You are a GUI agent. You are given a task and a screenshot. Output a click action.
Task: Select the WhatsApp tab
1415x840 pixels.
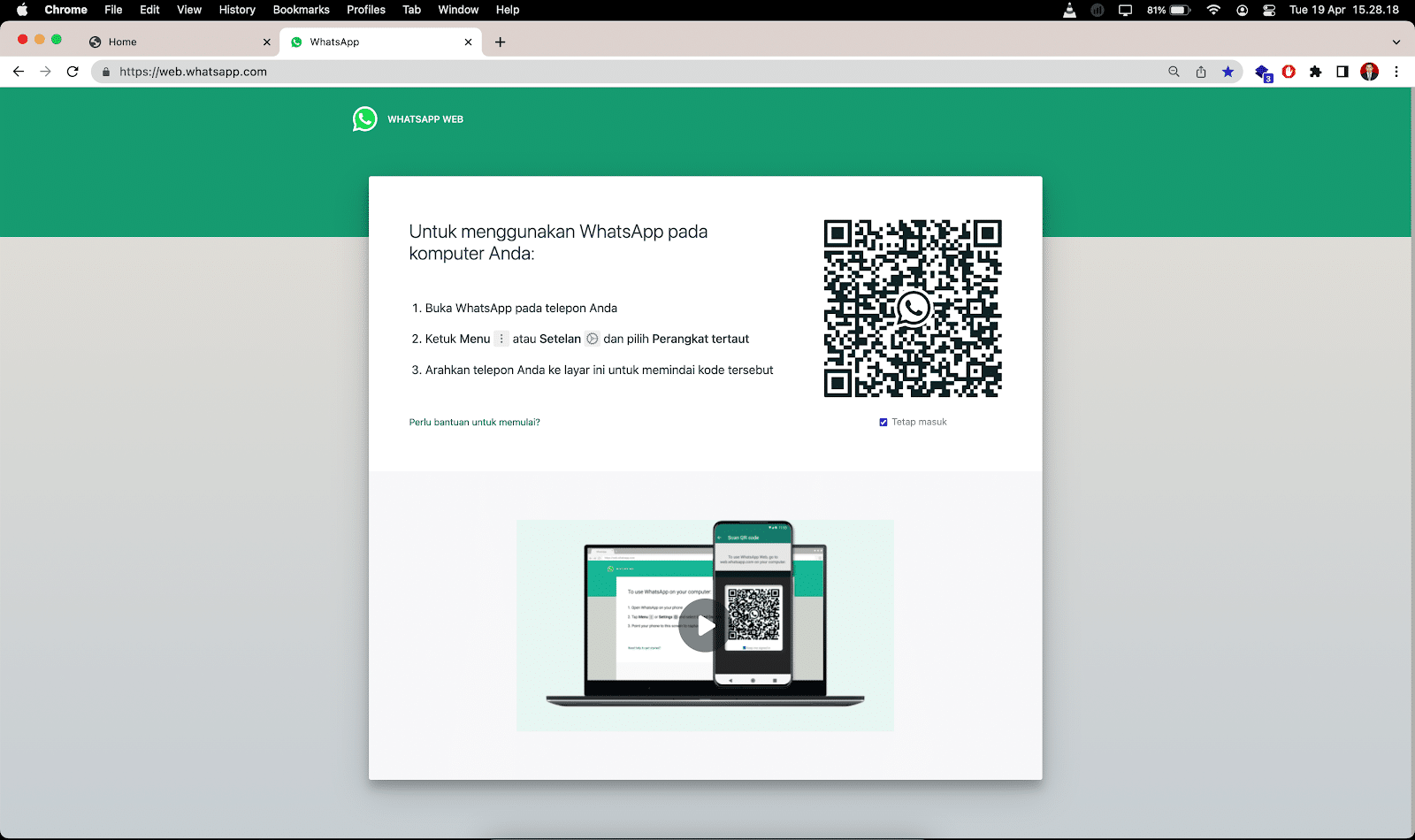pyautogui.click(x=380, y=42)
